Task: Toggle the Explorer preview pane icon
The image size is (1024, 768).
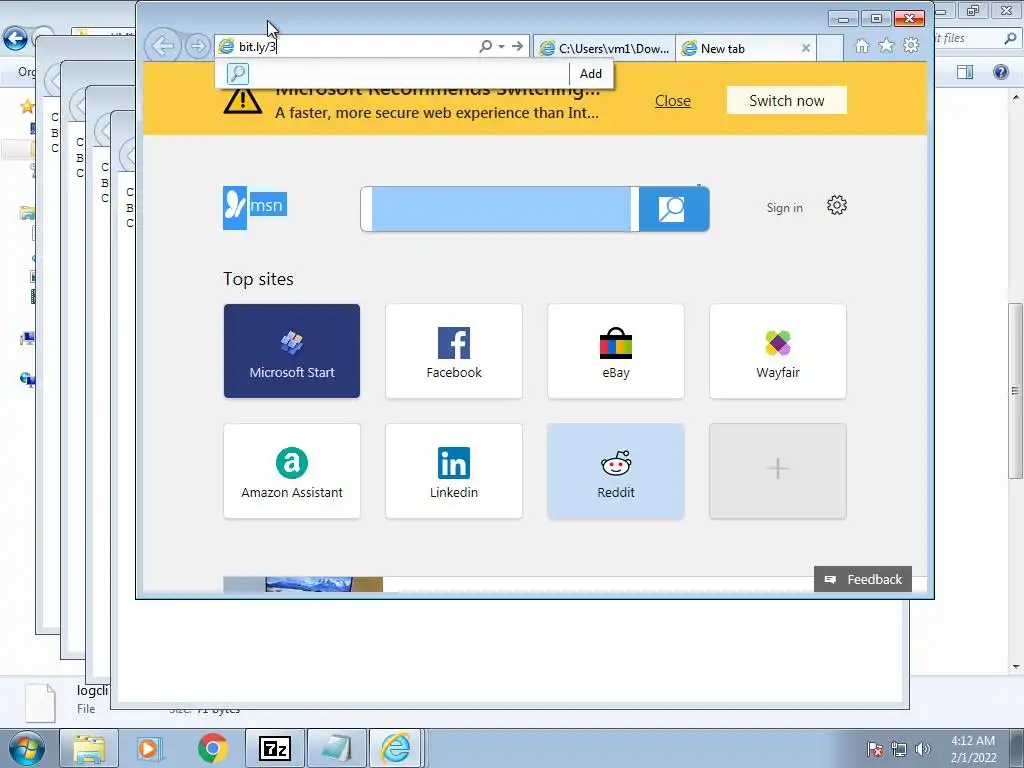Action: [965, 72]
